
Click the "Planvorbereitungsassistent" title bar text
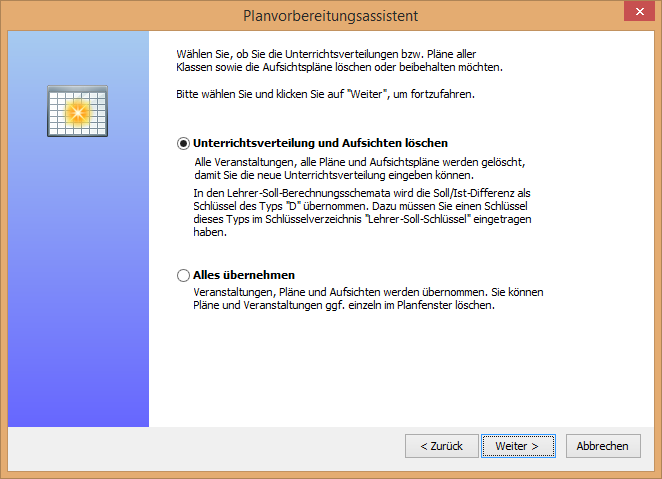[330, 16]
